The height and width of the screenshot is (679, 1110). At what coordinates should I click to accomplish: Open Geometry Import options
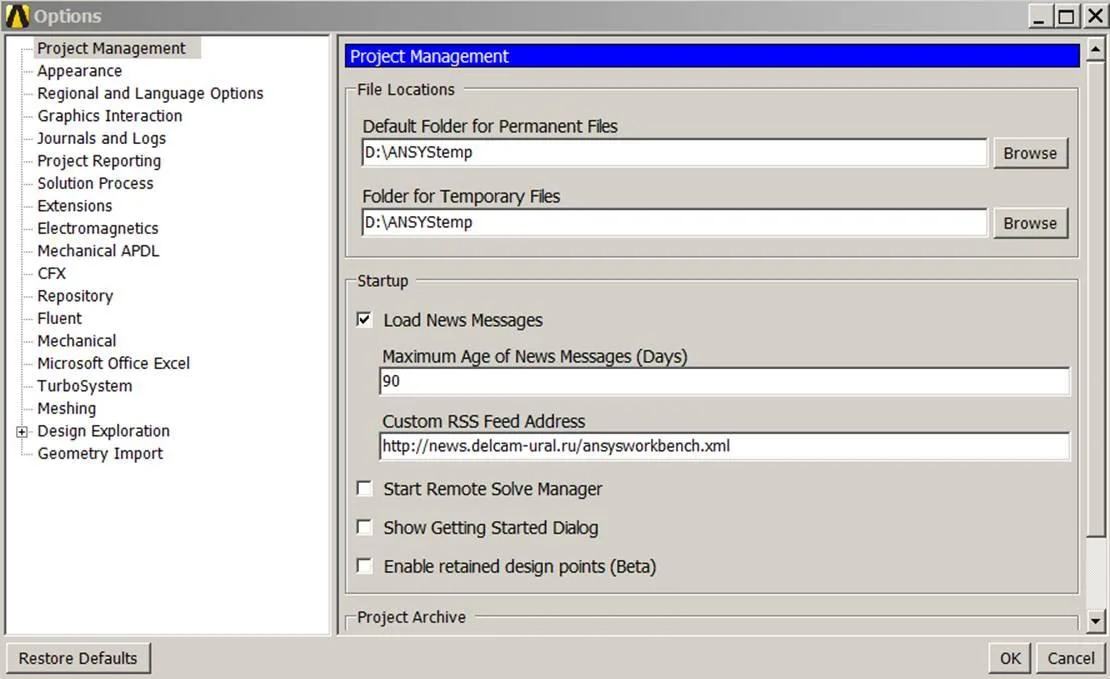[100, 454]
